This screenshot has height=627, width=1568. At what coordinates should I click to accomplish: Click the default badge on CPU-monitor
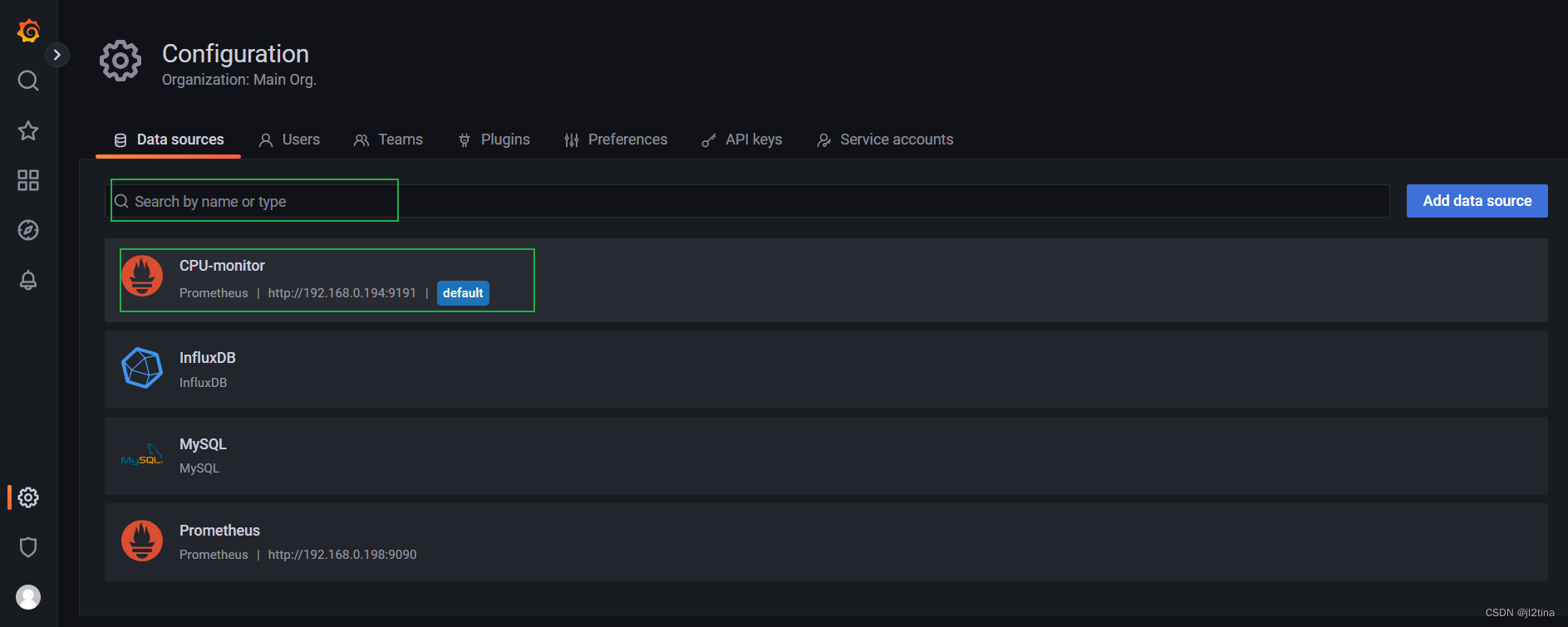pyautogui.click(x=463, y=293)
